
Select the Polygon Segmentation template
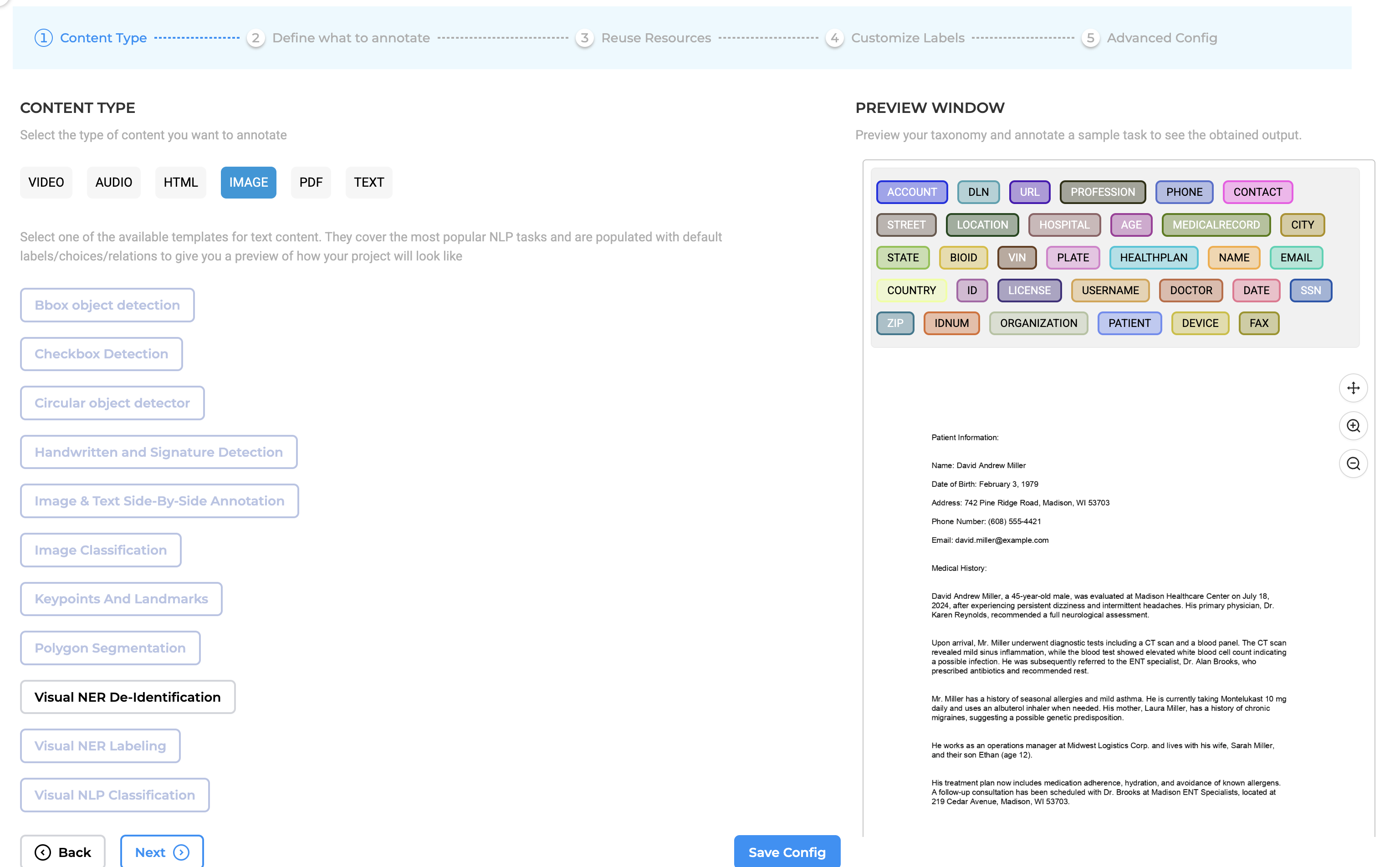pyautogui.click(x=110, y=648)
